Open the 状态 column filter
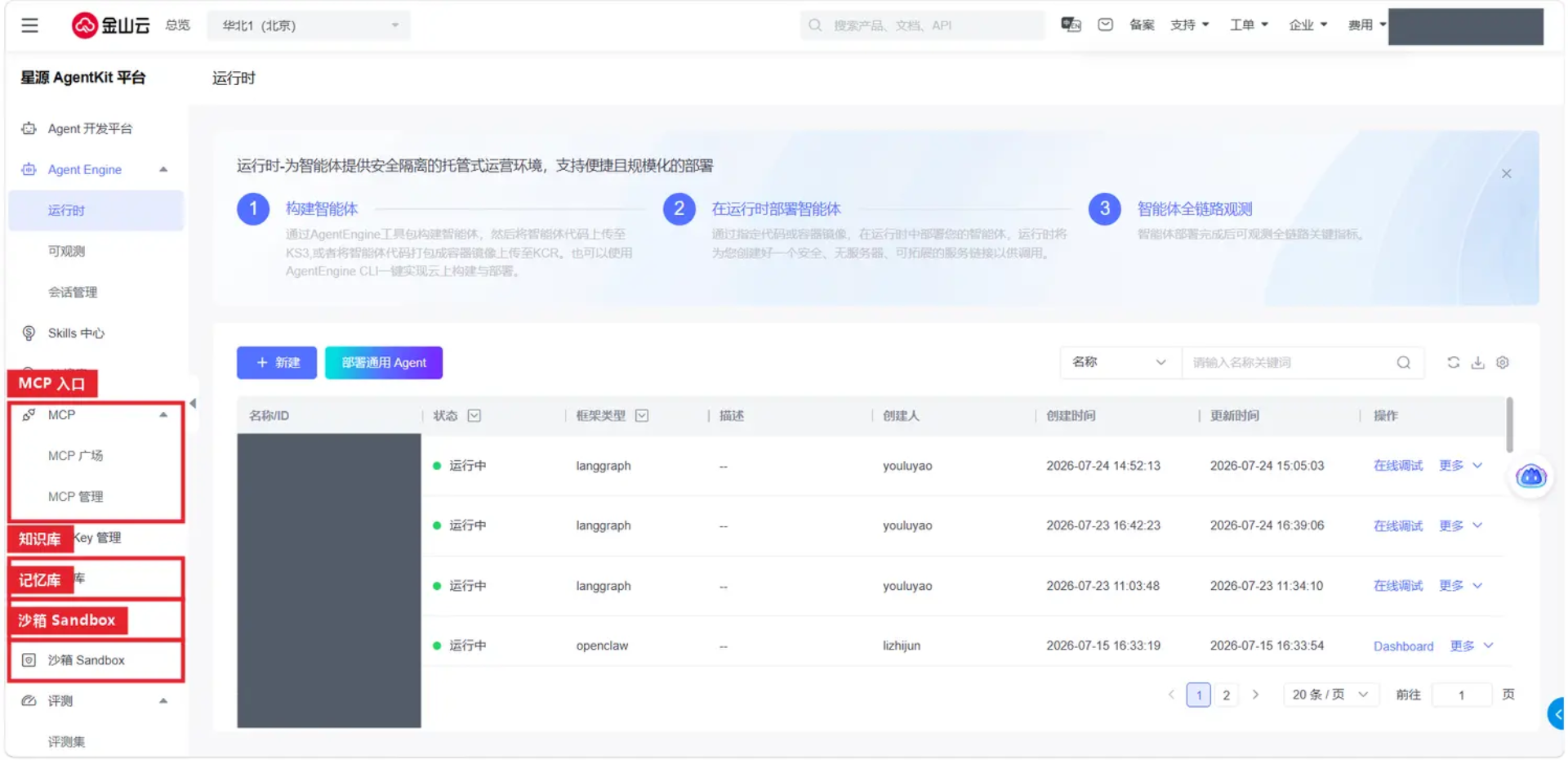Viewport: 1568px width, 760px height. (x=474, y=415)
